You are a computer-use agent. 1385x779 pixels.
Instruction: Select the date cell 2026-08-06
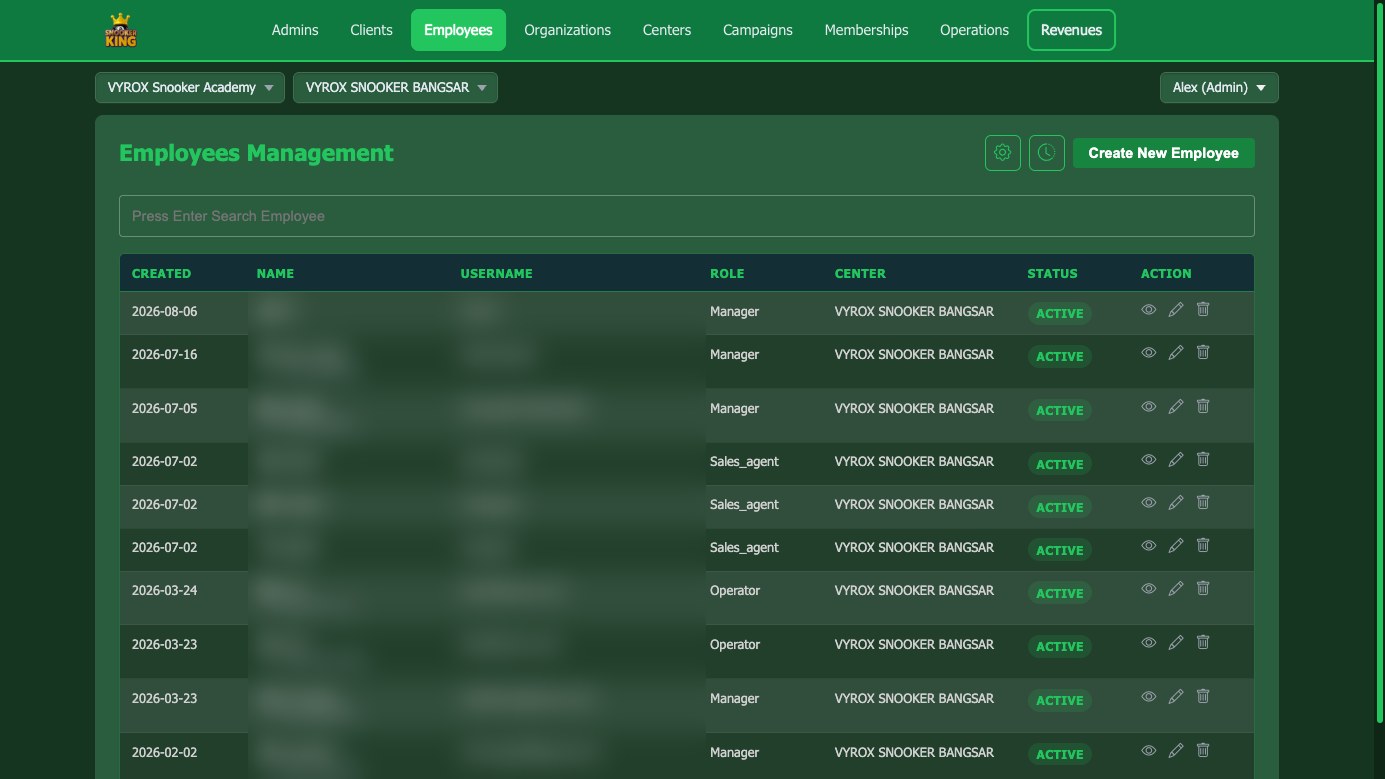[164, 311]
